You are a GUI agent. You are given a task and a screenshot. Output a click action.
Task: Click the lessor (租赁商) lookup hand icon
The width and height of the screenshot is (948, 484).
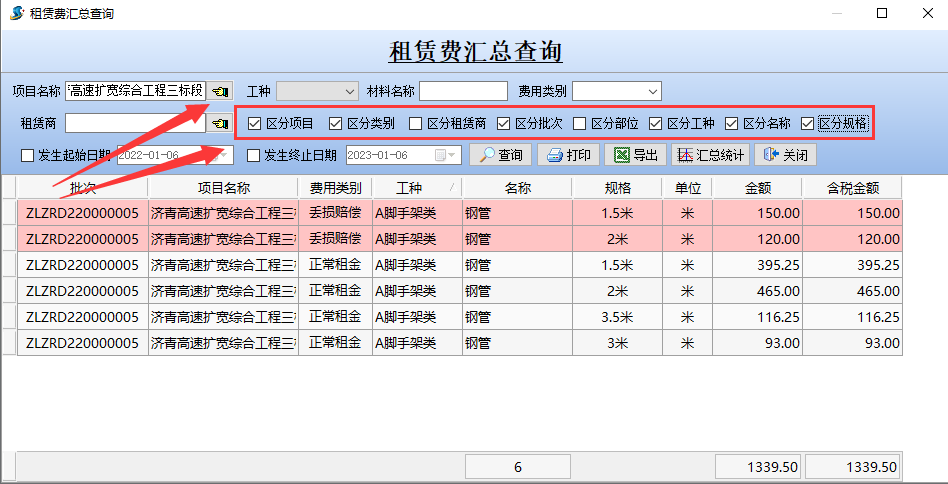(x=221, y=123)
